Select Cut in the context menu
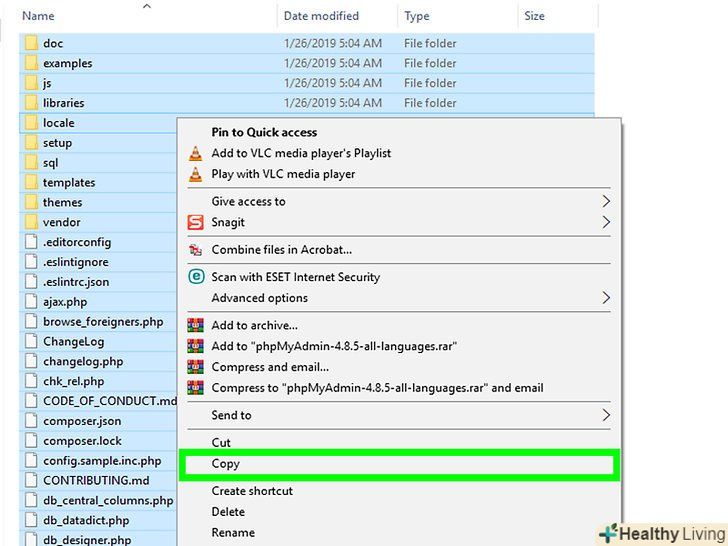This screenshot has width=728, height=546. coord(221,442)
